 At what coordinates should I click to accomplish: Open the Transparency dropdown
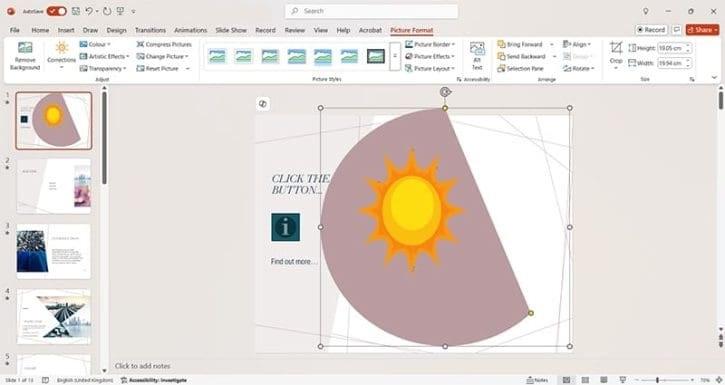(x=103, y=68)
